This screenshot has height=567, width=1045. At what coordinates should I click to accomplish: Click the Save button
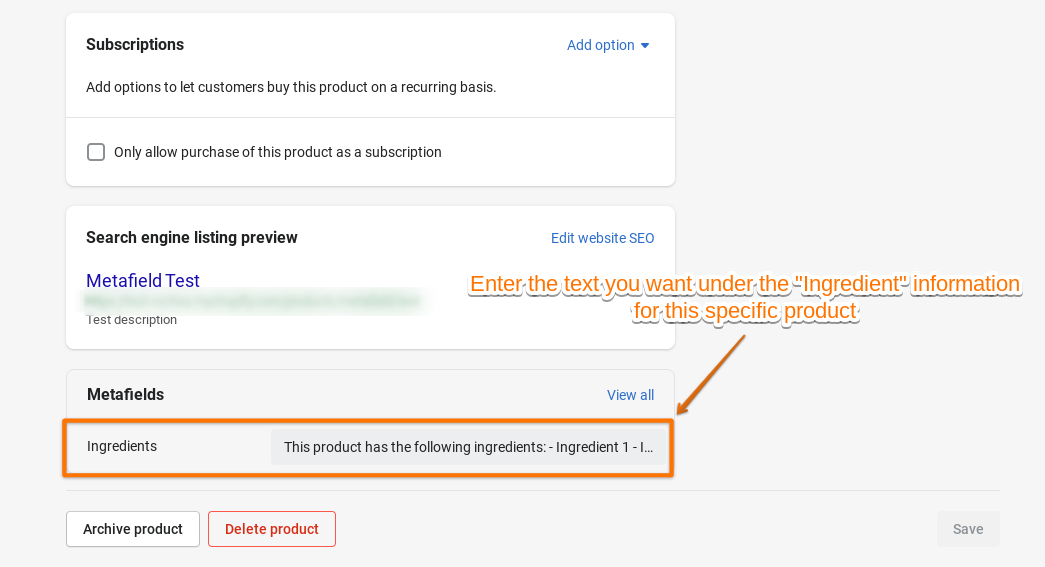tap(967, 529)
